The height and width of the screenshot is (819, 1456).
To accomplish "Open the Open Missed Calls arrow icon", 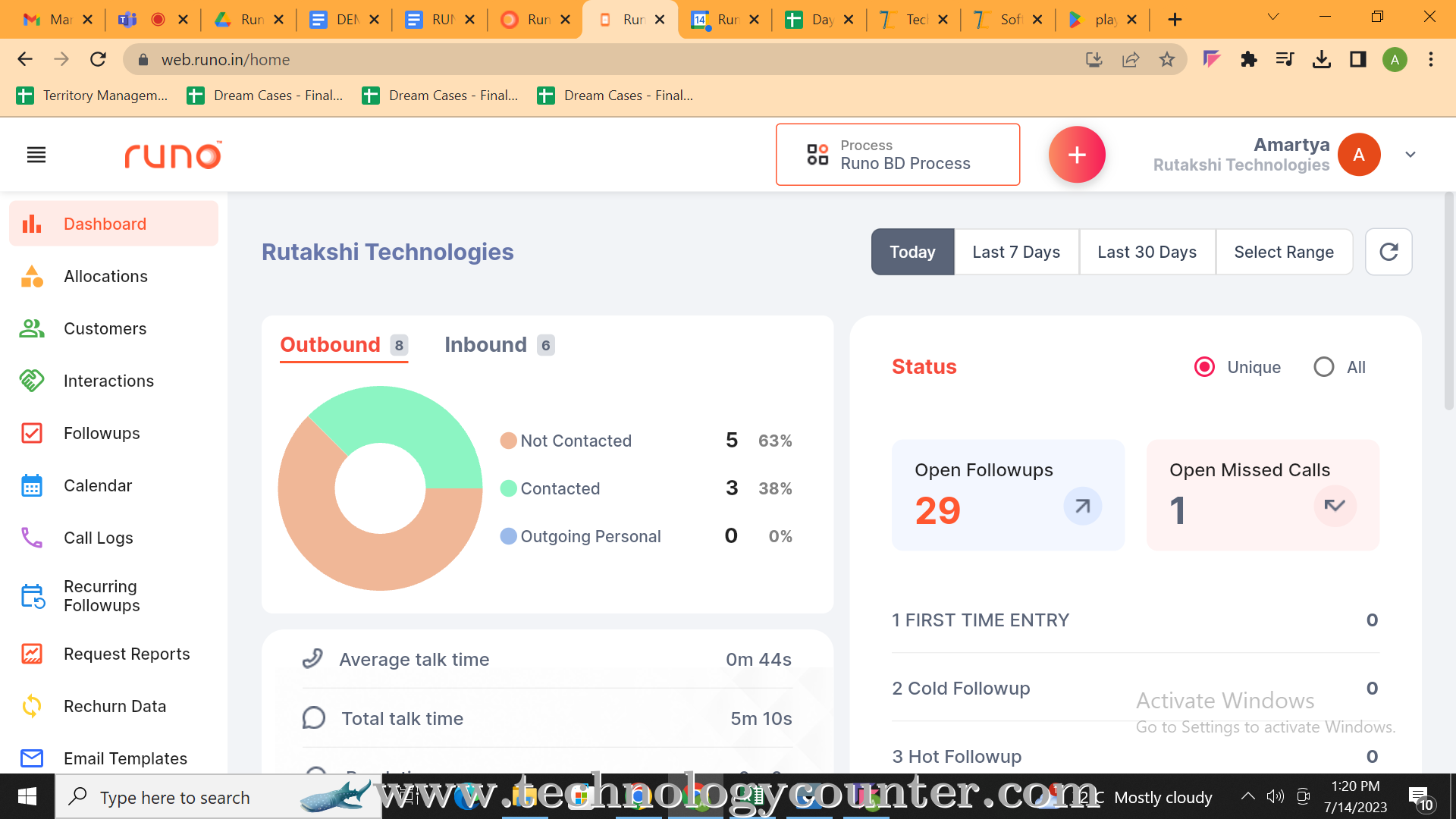I will [1335, 506].
